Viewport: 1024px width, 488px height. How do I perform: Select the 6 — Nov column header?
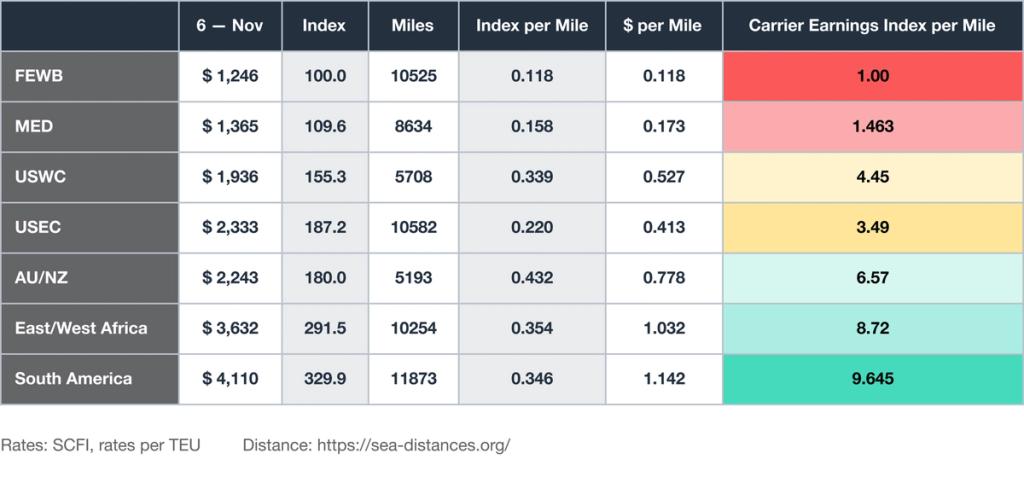[231, 26]
